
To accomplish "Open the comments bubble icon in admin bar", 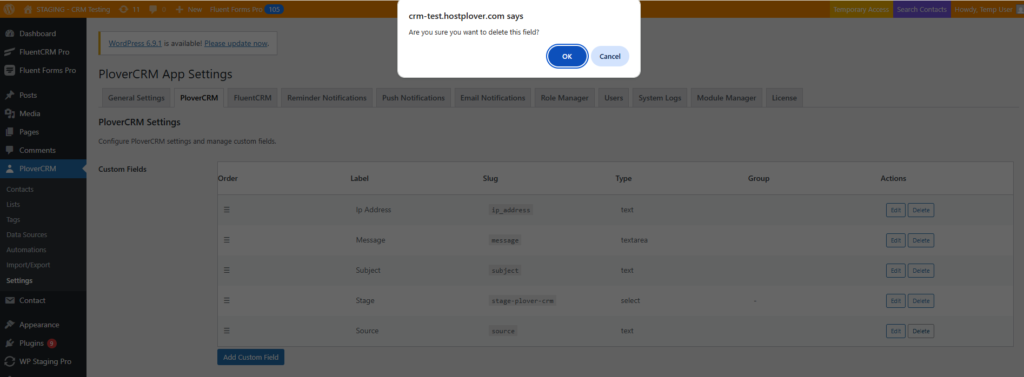I will click(157, 9).
